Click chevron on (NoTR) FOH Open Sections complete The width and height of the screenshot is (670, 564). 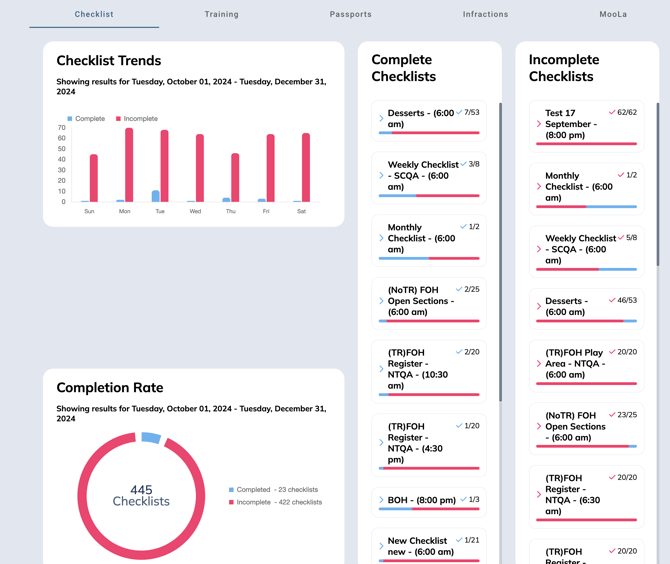pyautogui.click(x=382, y=300)
